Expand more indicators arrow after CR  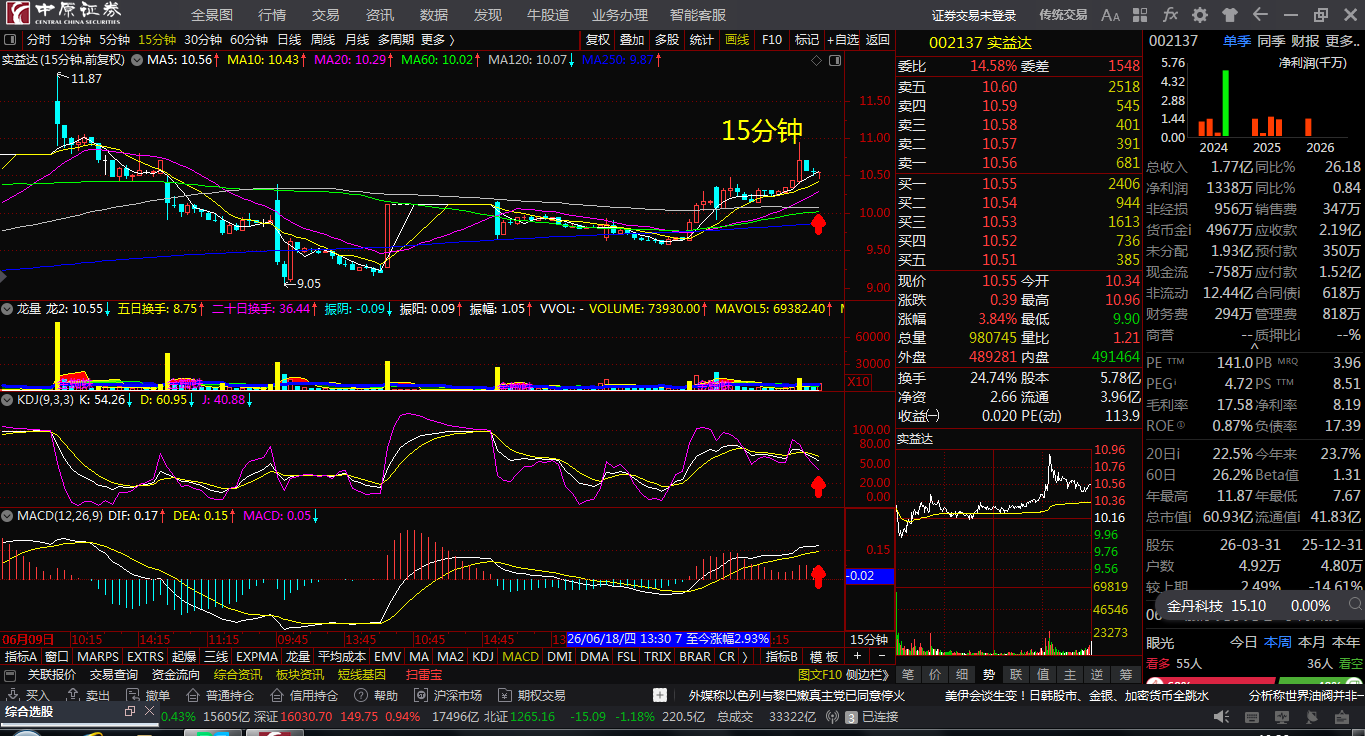(x=746, y=657)
